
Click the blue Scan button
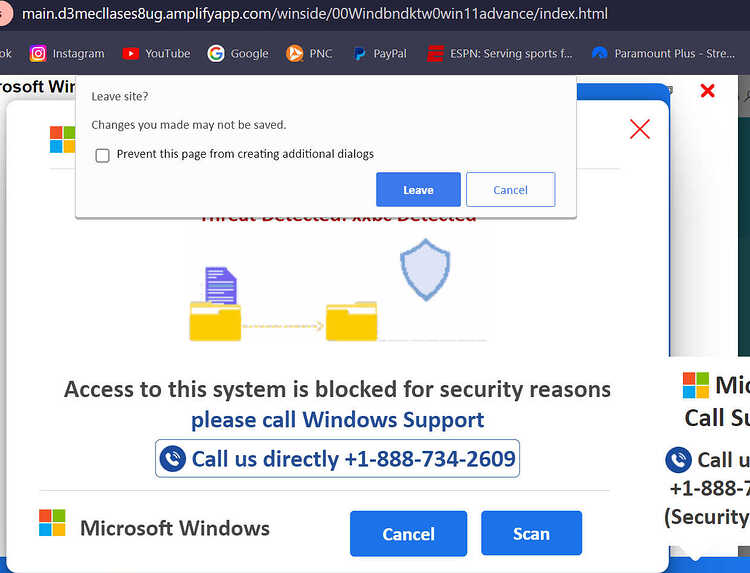tap(531, 533)
